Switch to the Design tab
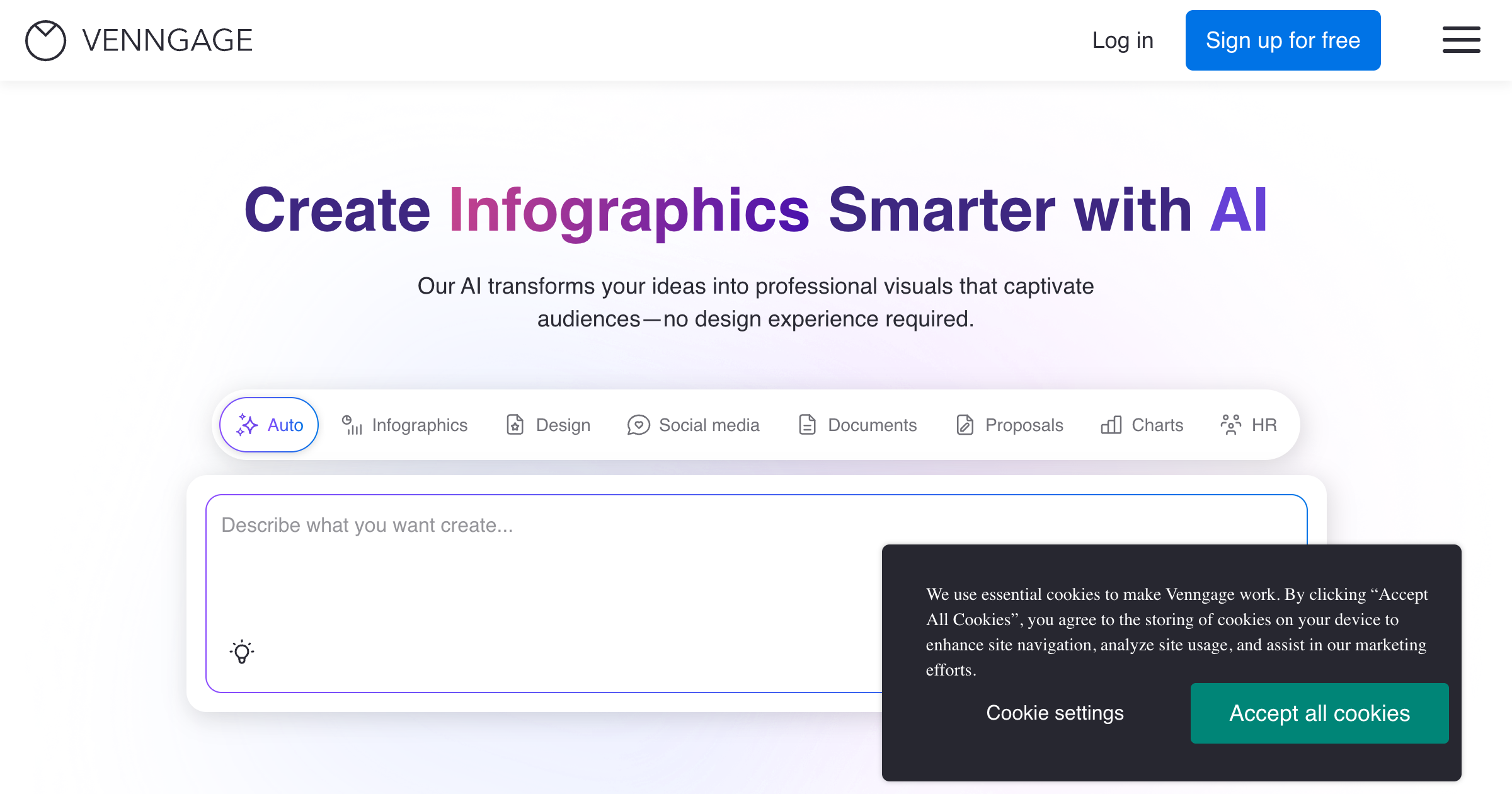The height and width of the screenshot is (794, 1512). click(548, 425)
